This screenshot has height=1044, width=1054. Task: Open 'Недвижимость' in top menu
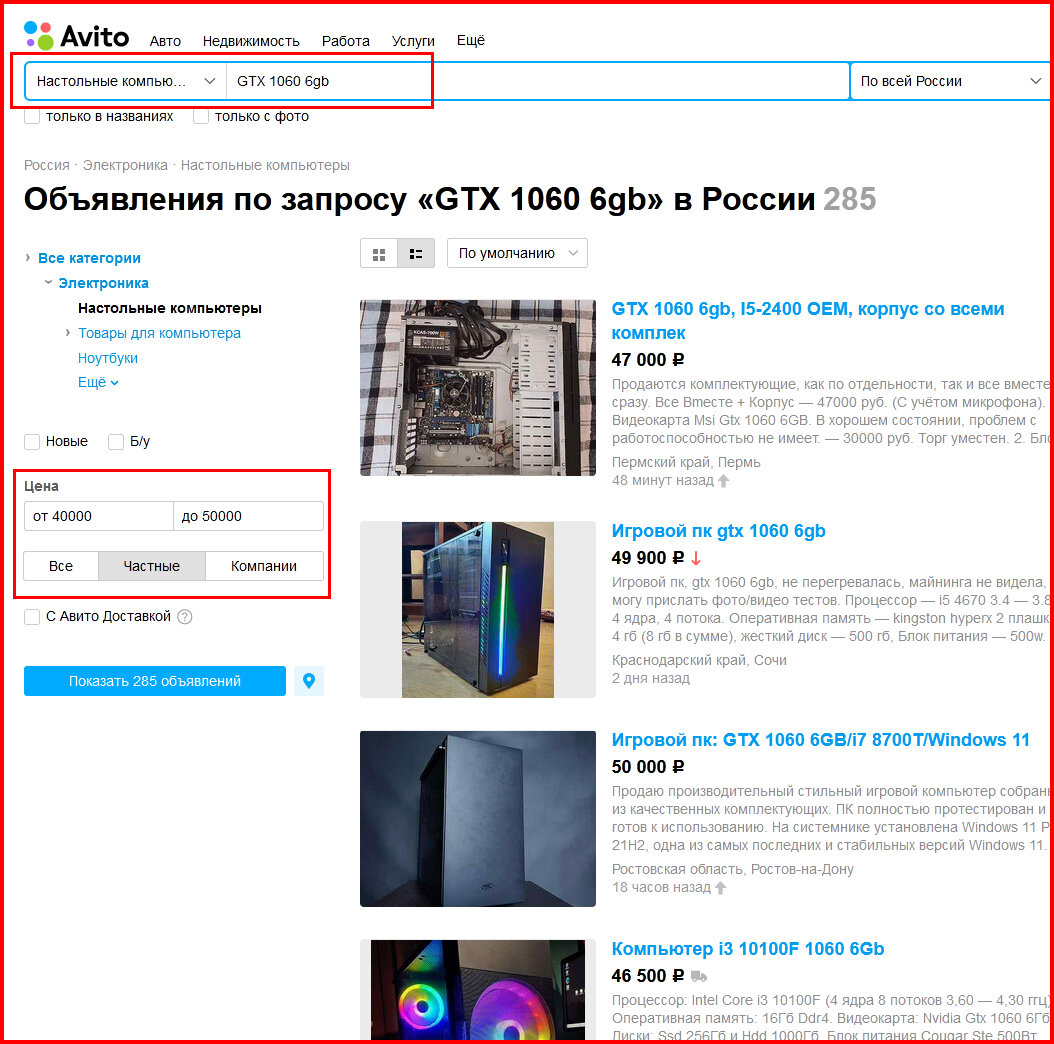[x=251, y=41]
